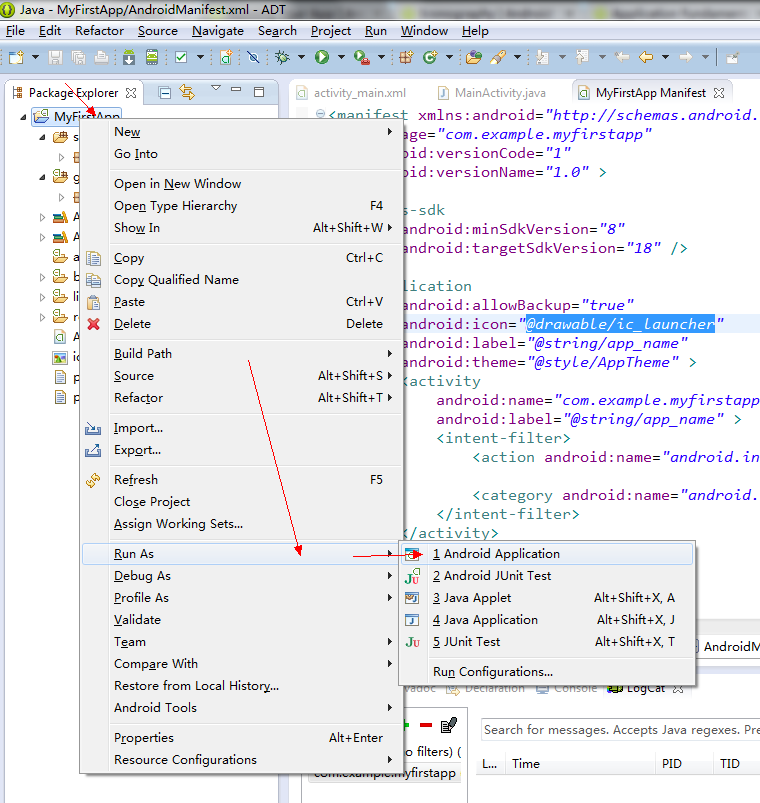
Task: Select 5 JUnit Test in the submenu
Action: point(546,642)
